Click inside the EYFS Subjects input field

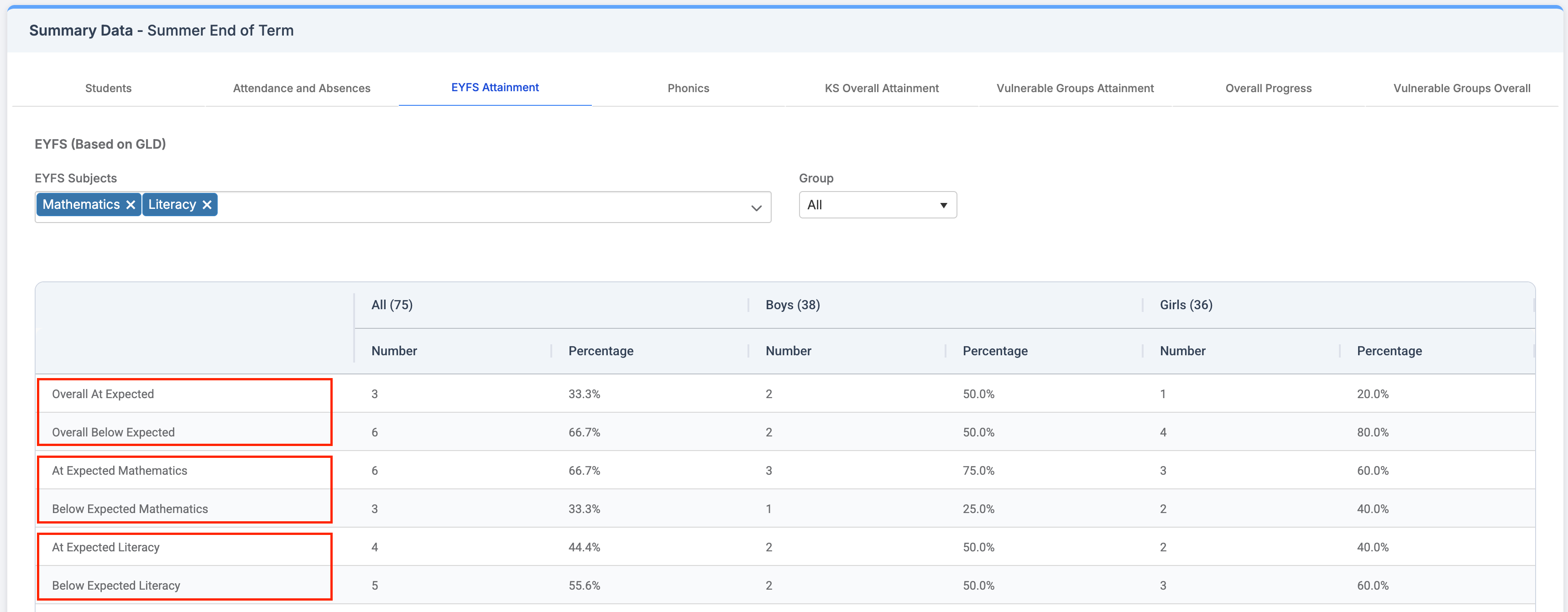point(481,207)
